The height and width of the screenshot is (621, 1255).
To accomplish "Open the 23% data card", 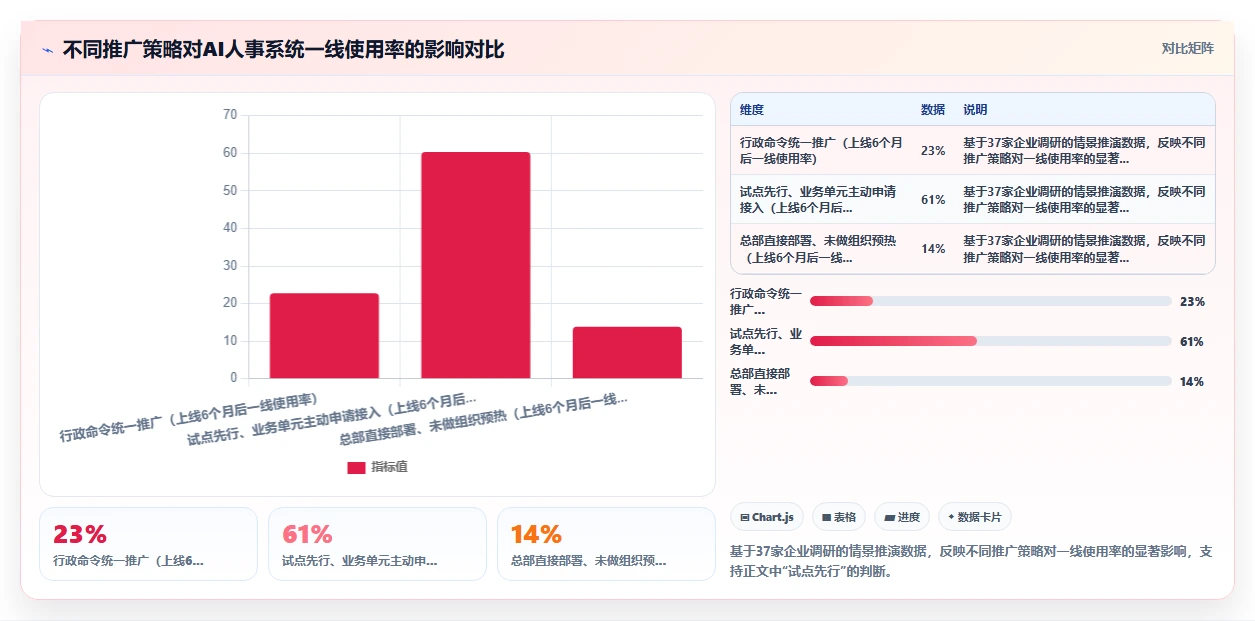I will pos(148,544).
